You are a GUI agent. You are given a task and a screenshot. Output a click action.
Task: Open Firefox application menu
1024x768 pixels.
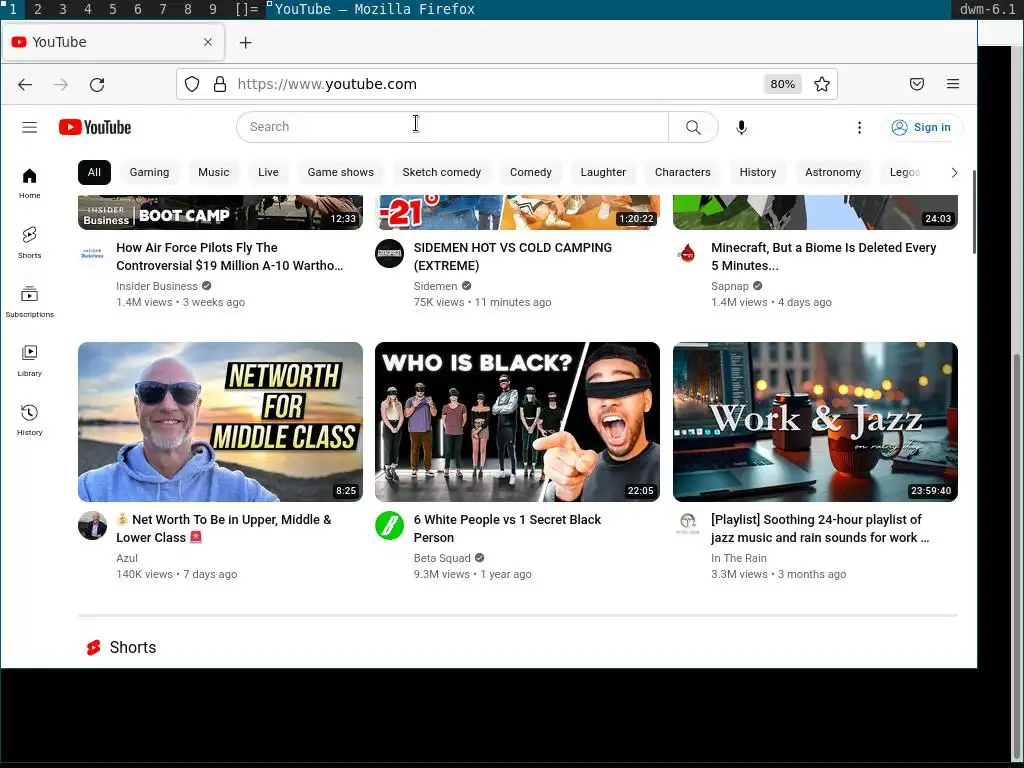pyautogui.click(x=953, y=84)
